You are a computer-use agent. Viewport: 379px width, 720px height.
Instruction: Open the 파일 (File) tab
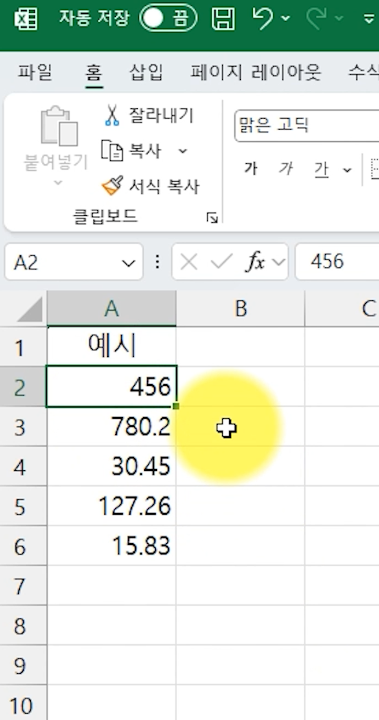35,72
